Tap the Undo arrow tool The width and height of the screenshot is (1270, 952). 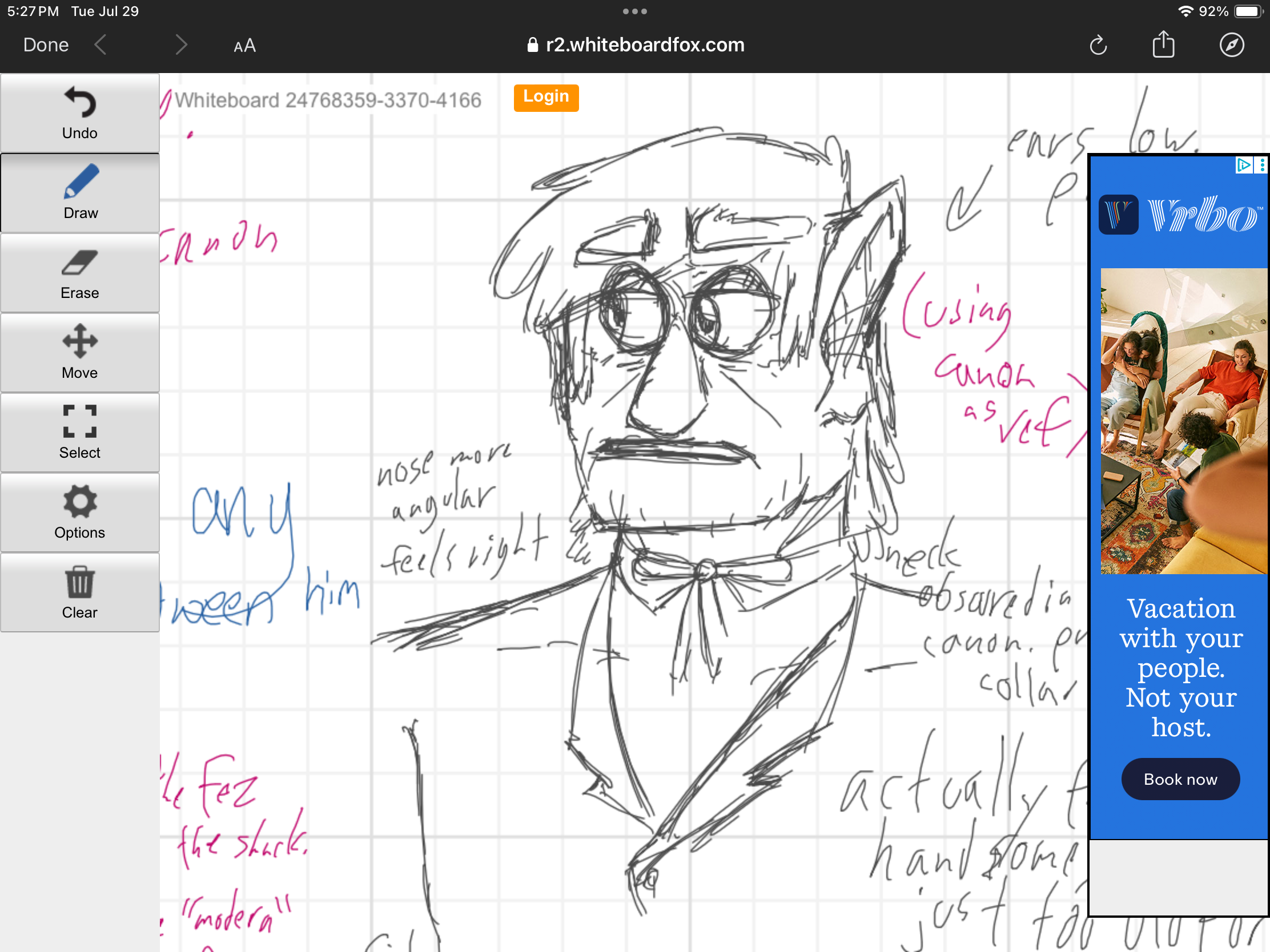click(x=80, y=113)
